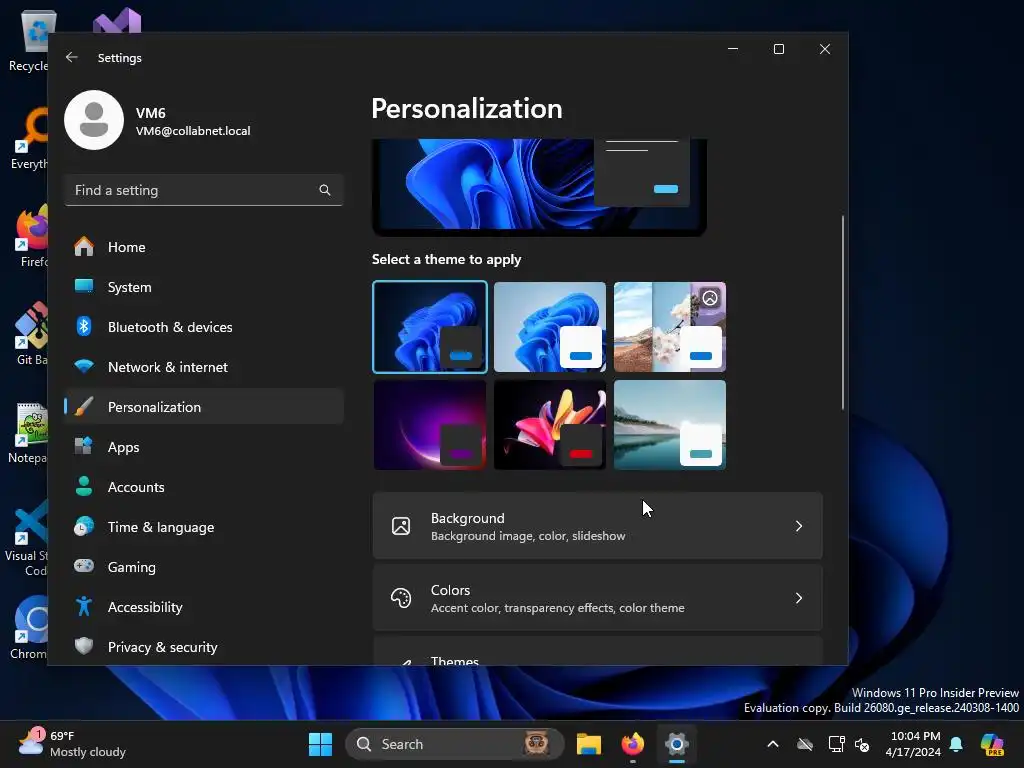Viewport: 1024px width, 768px height.
Task: Open Apps settings
Action: pyautogui.click(x=204, y=447)
